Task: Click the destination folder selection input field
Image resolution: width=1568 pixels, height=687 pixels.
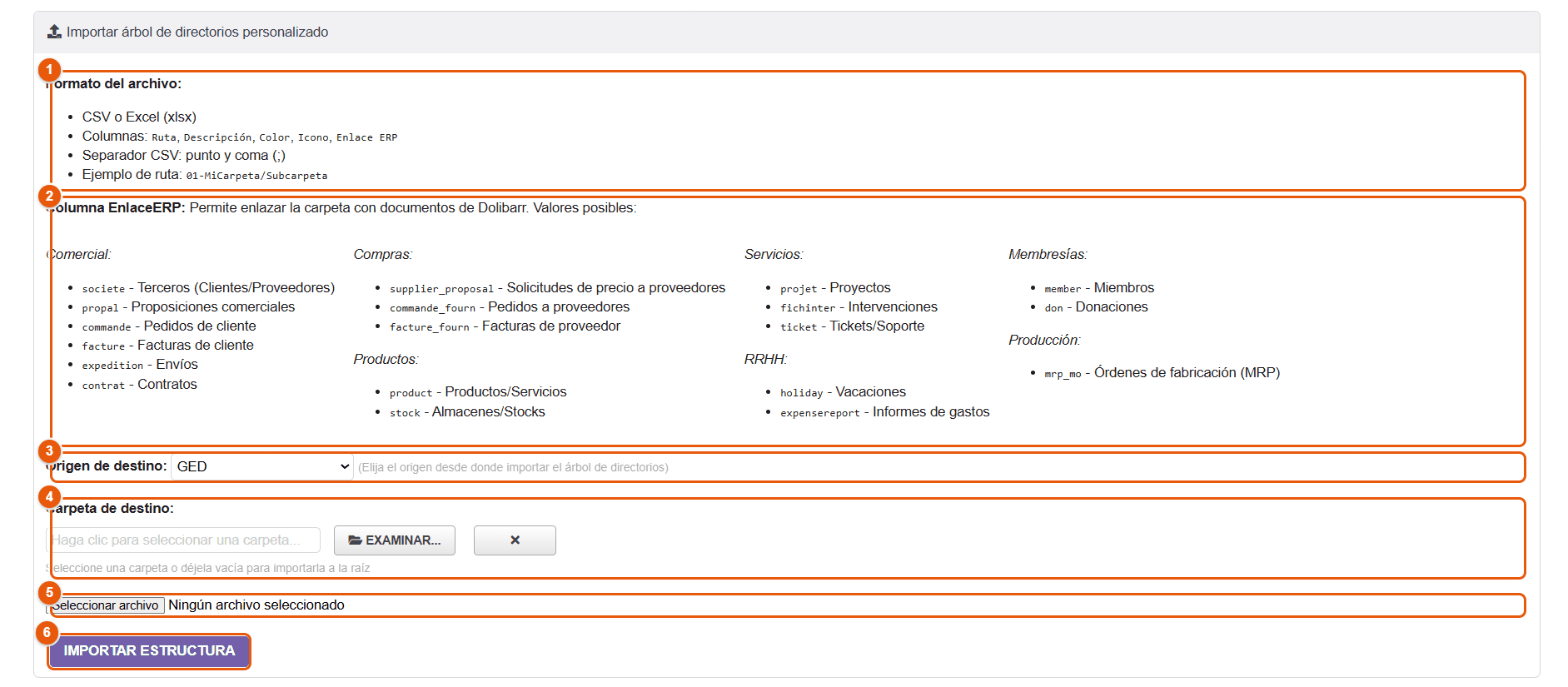Action: 184,540
